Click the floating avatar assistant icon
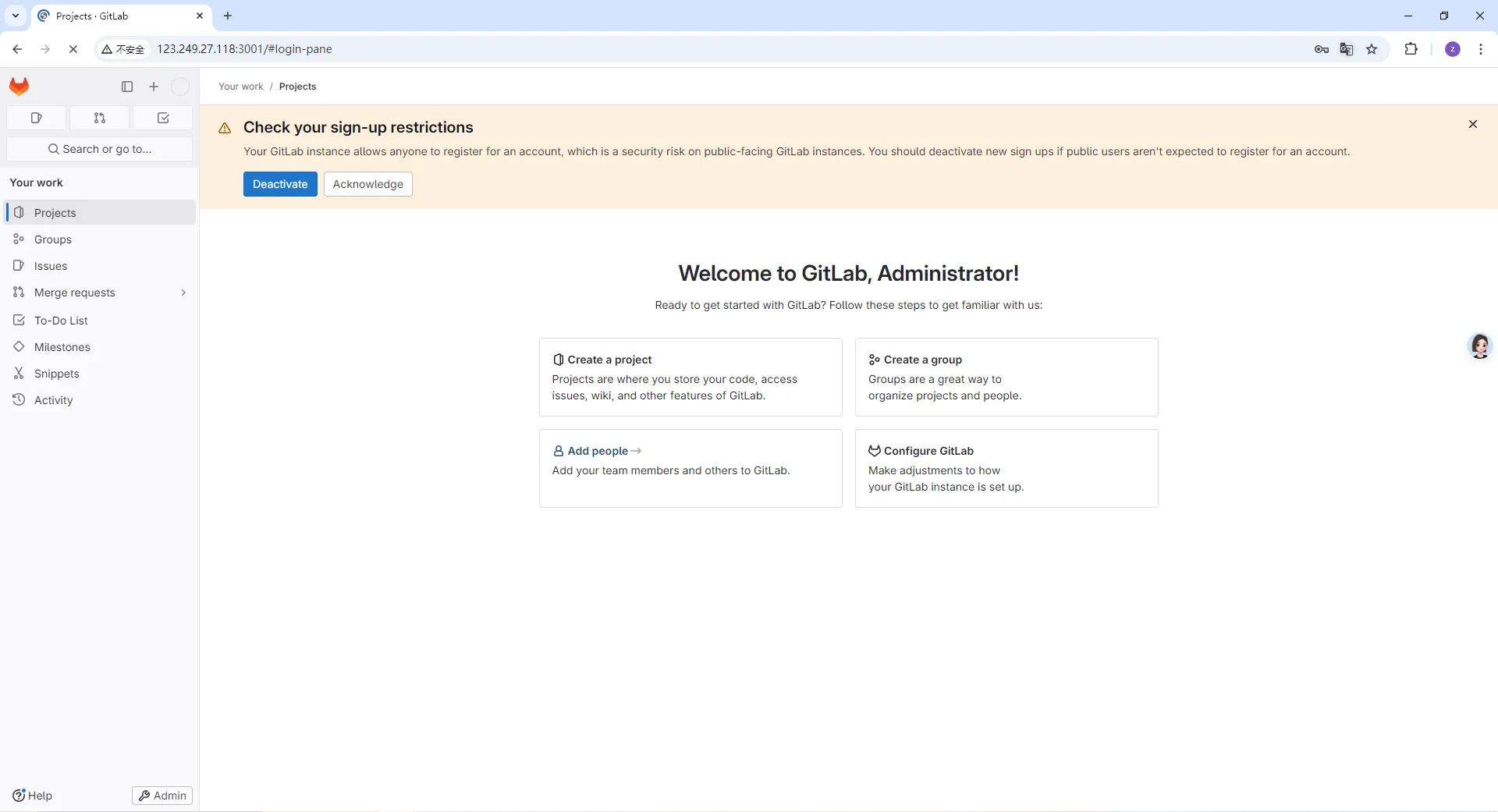This screenshot has height=812, width=1498. point(1480,346)
